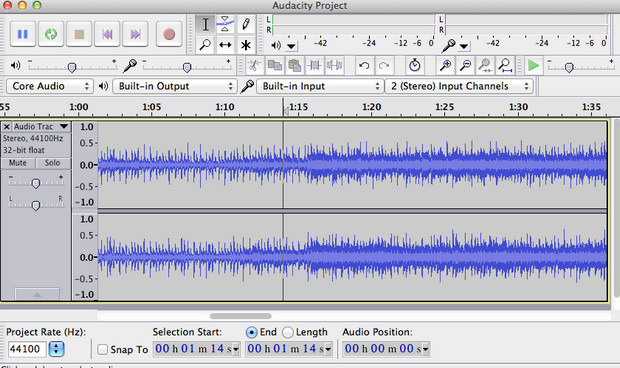Zoom in on the waveform

tap(445, 65)
